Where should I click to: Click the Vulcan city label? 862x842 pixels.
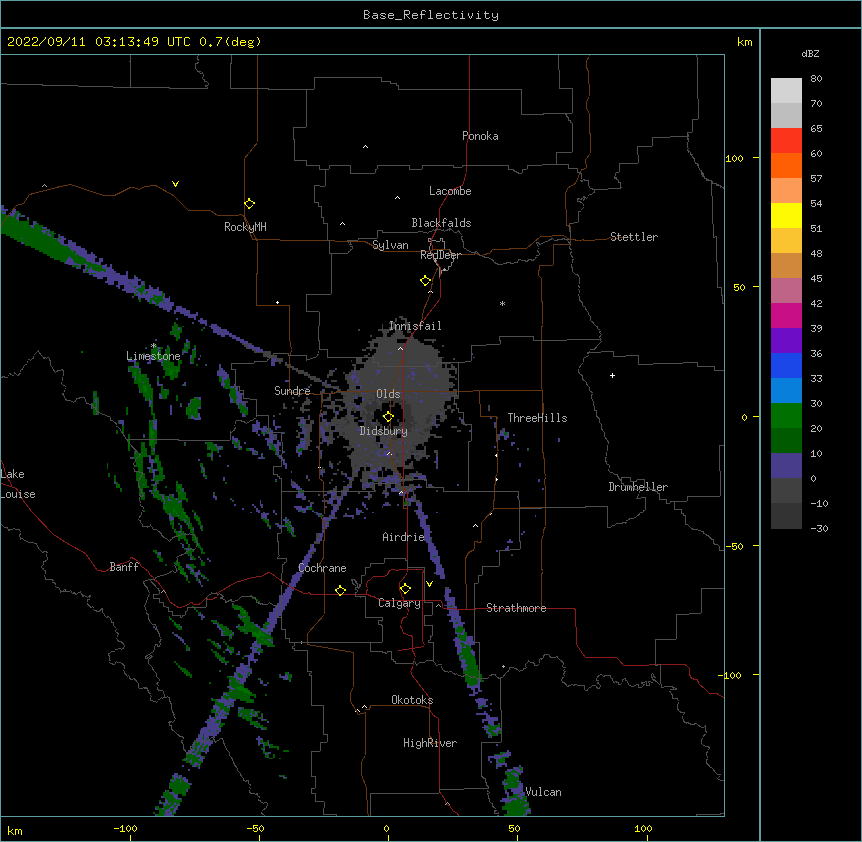(x=543, y=792)
